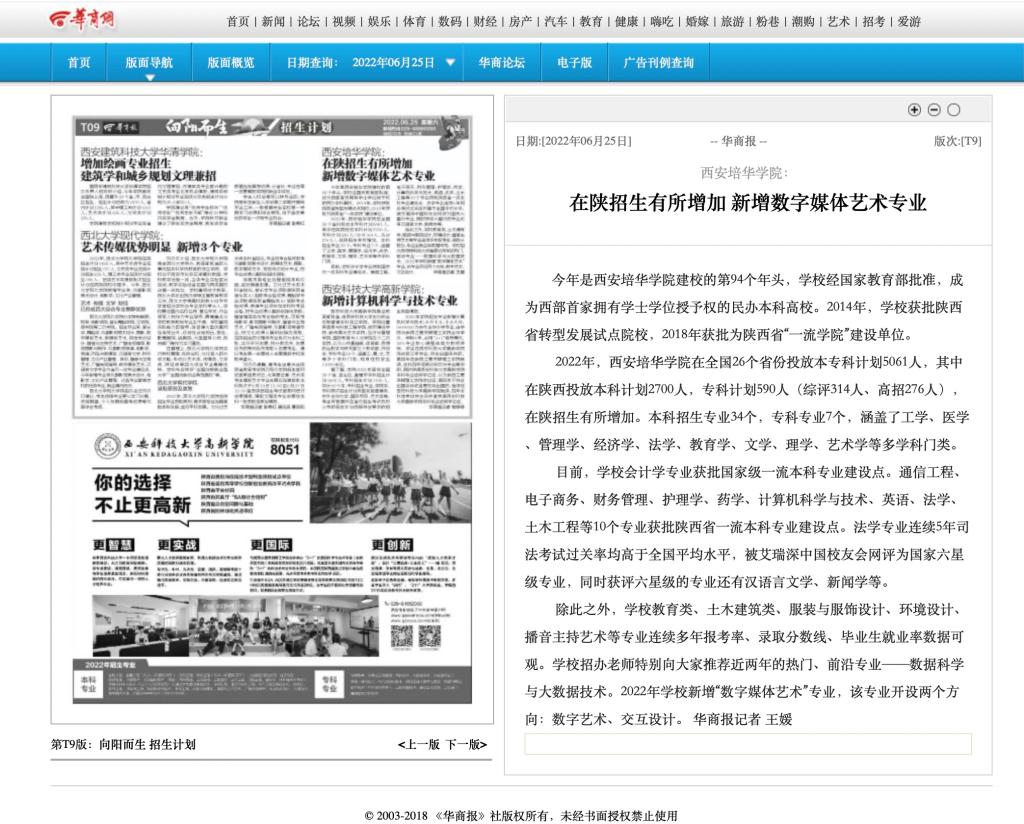Go to the previous page via 上一版
This screenshot has height=824, width=1024.
419,744
